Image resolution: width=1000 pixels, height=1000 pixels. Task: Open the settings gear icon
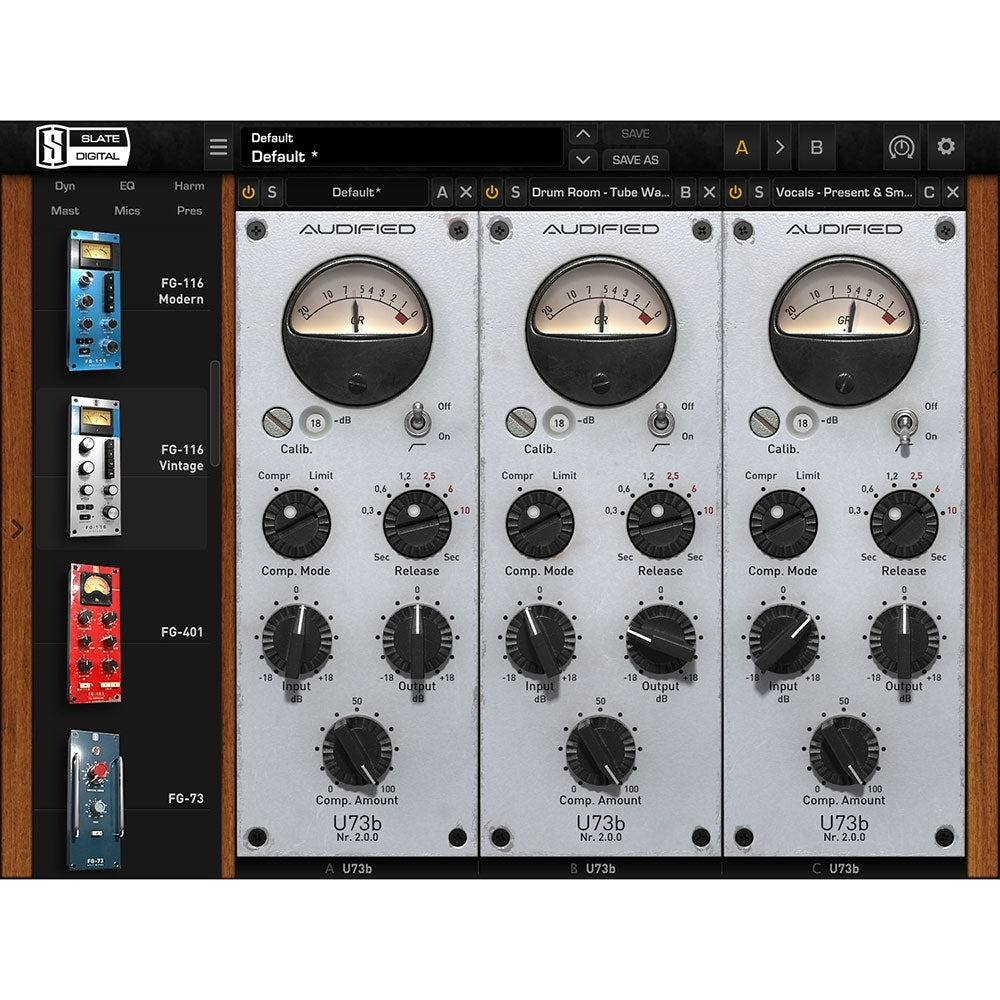tap(946, 147)
